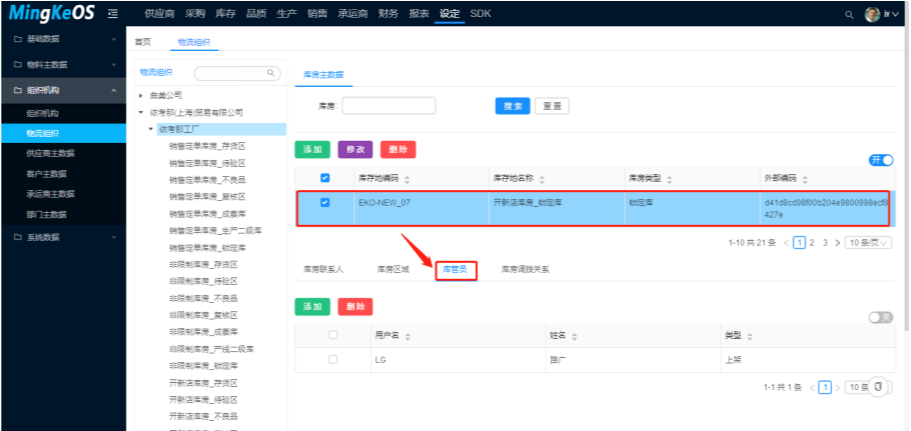The height and width of the screenshot is (431, 911).
Task: Tick the select-all checkbox in warehouse table
Action: pyautogui.click(x=325, y=178)
